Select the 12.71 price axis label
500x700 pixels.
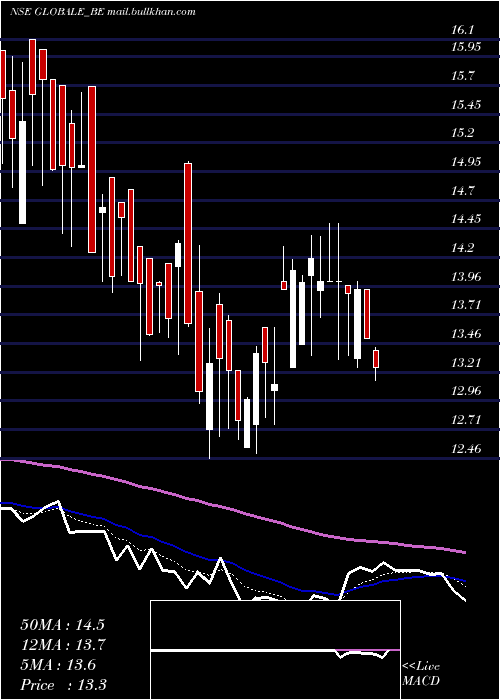(466, 420)
